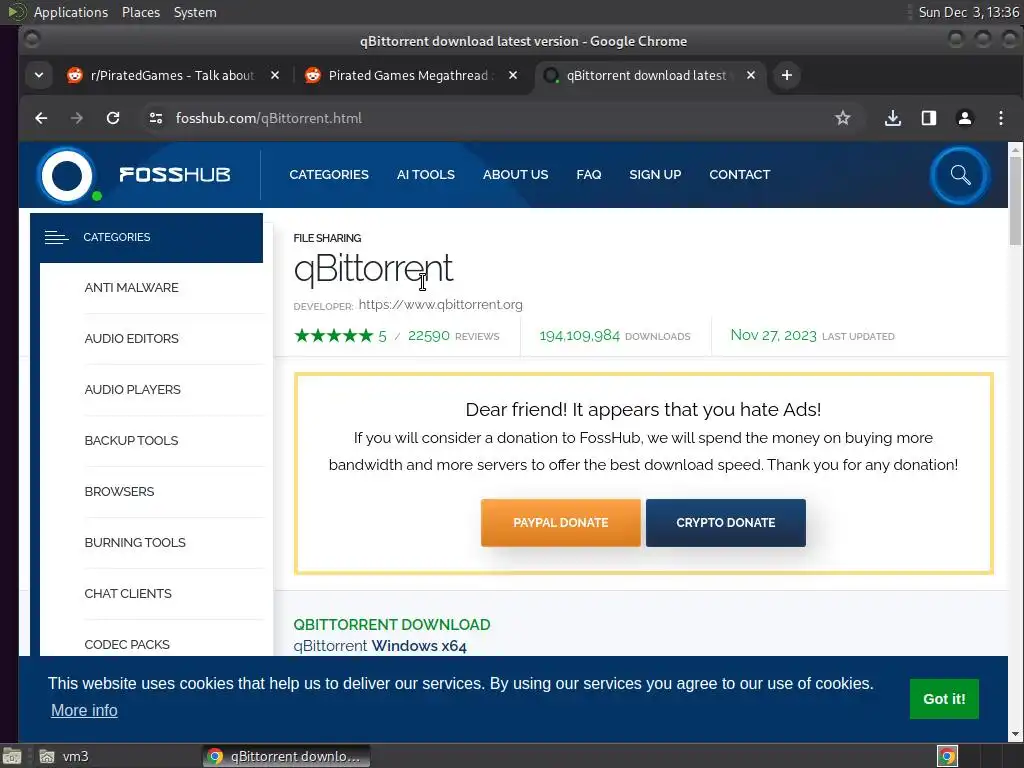Switch to Pirated Games Megathread tab
Viewport: 1024px width, 768px height.
pyautogui.click(x=411, y=75)
